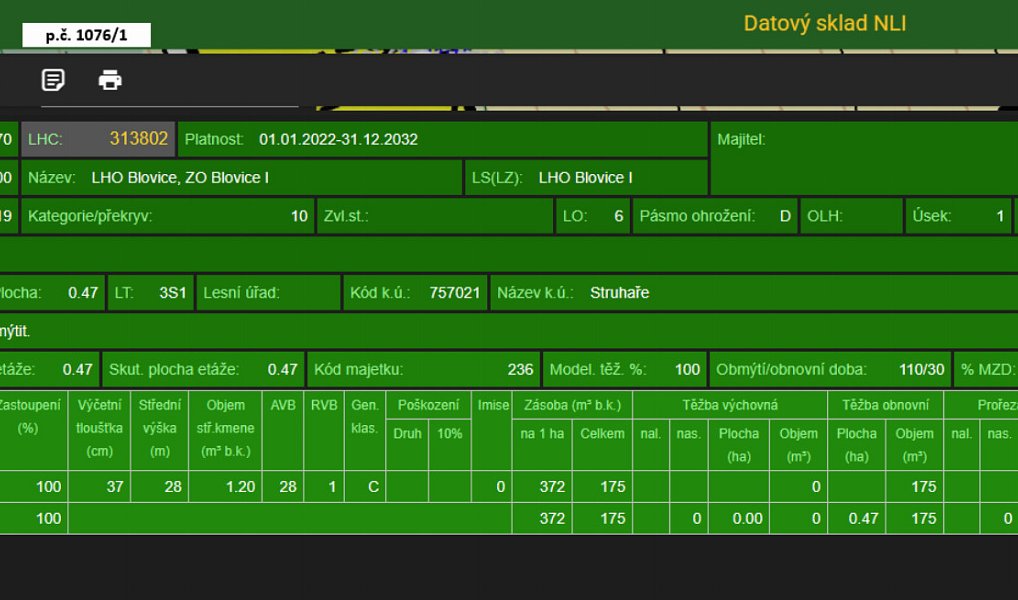
Task: Click the Výčetní tloušťka column header
Action: pyautogui.click(x=99, y=429)
